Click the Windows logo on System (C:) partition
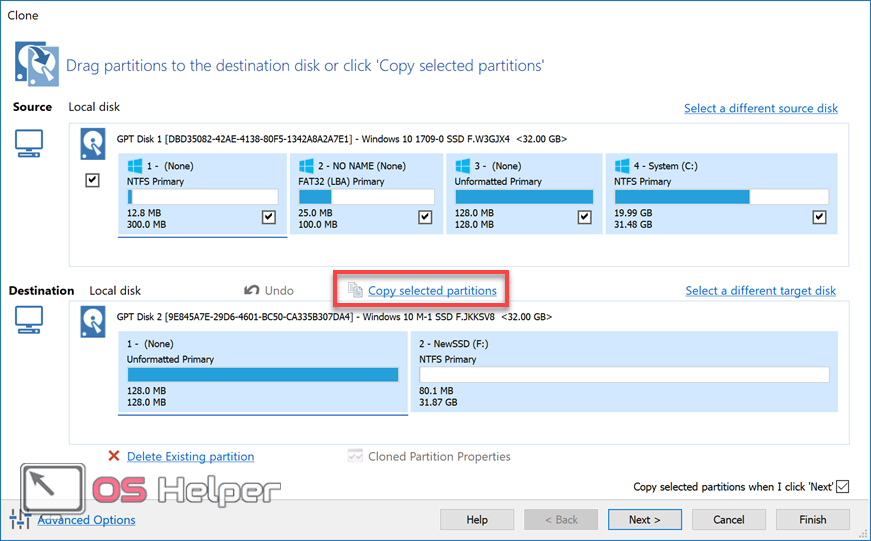The image size is (871, 541). coord(622,165)
